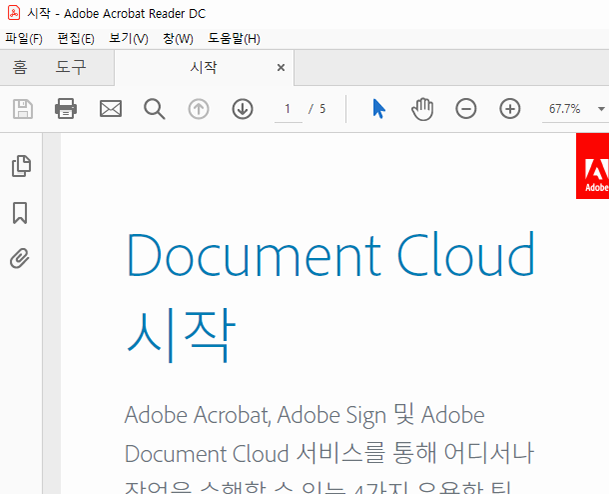Open Attachments paperclip panel in sidebar

point(20,258)
